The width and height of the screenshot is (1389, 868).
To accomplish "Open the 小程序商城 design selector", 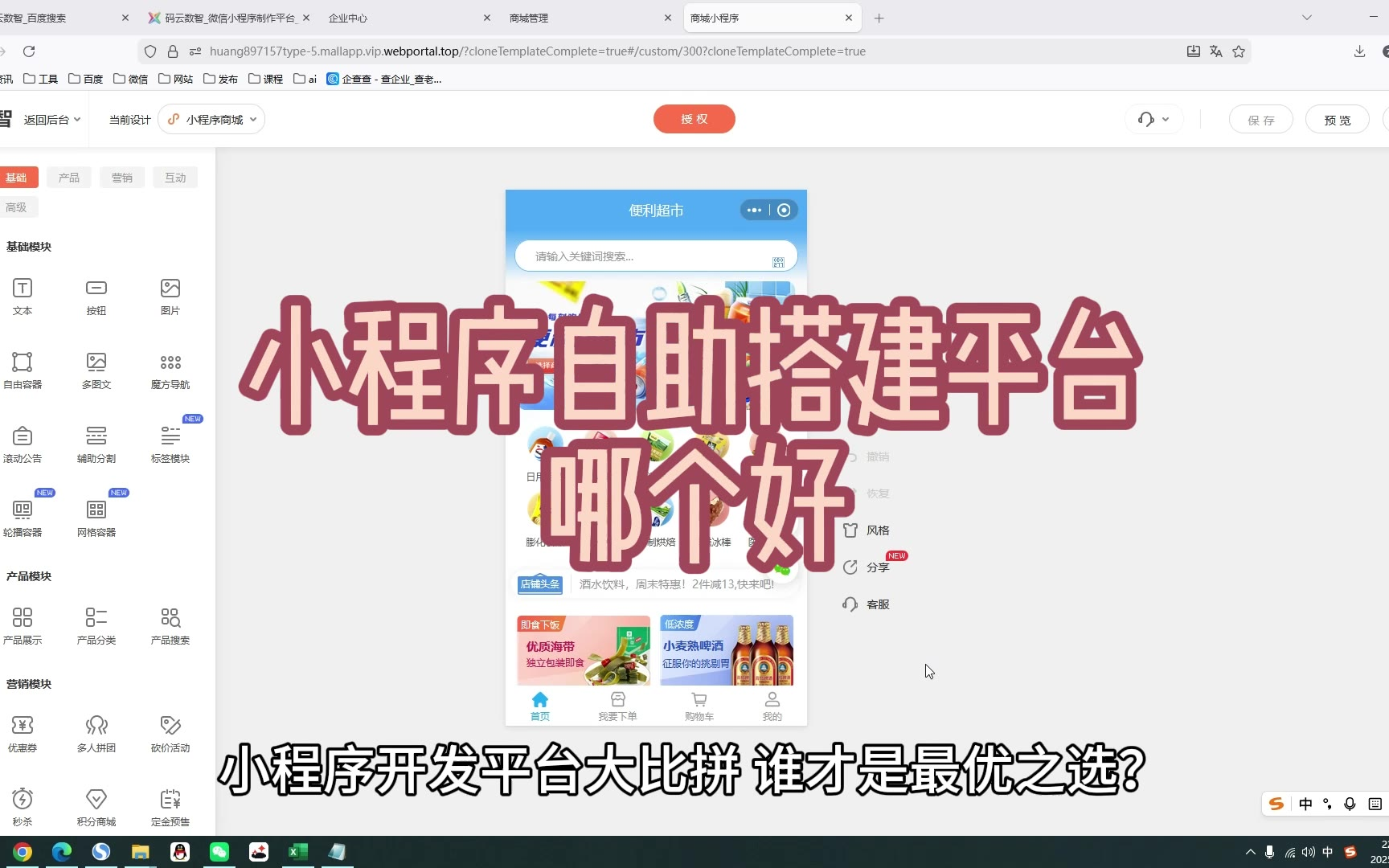I will pos(212,120).
